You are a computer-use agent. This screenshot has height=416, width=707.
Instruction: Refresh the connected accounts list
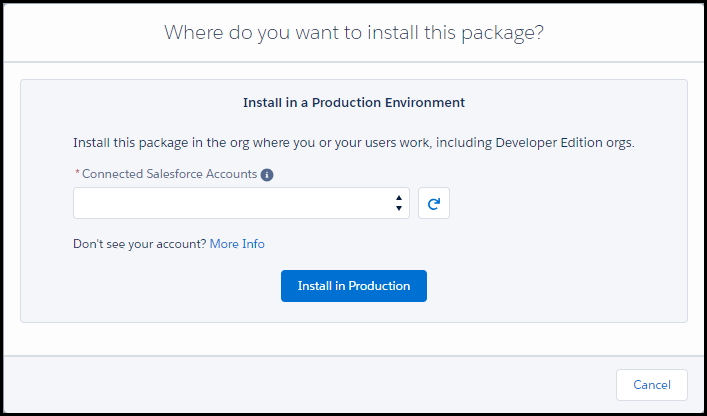434,203
